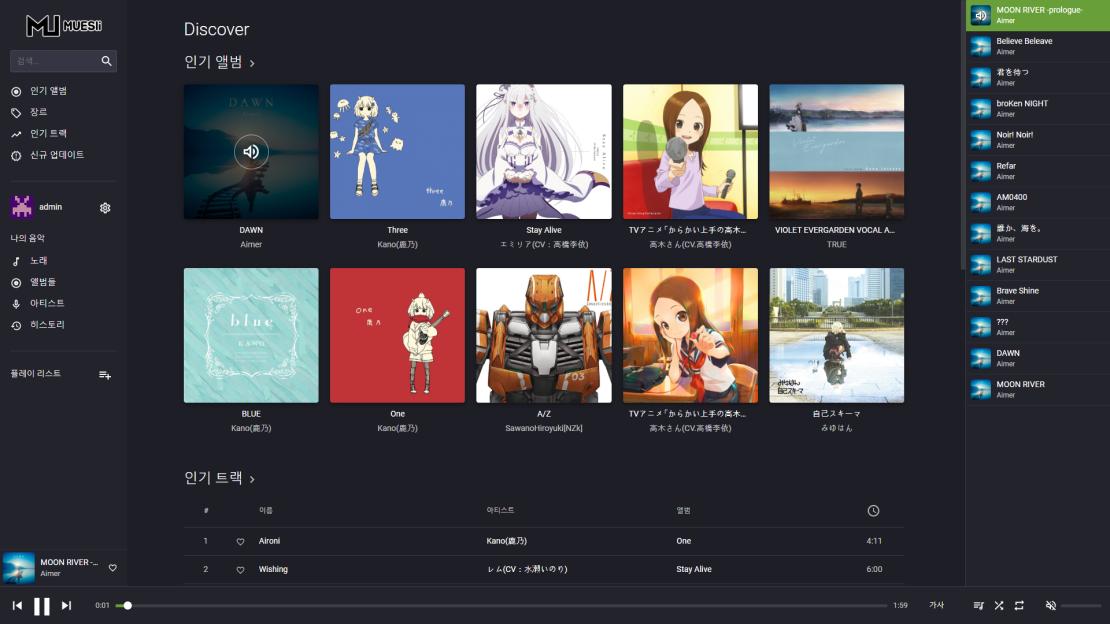
Task: Select Wishing track name in track list
Action: 273,569
